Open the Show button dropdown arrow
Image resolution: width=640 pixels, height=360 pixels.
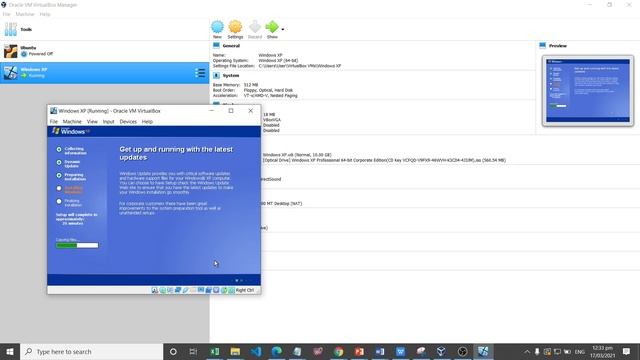282,29
